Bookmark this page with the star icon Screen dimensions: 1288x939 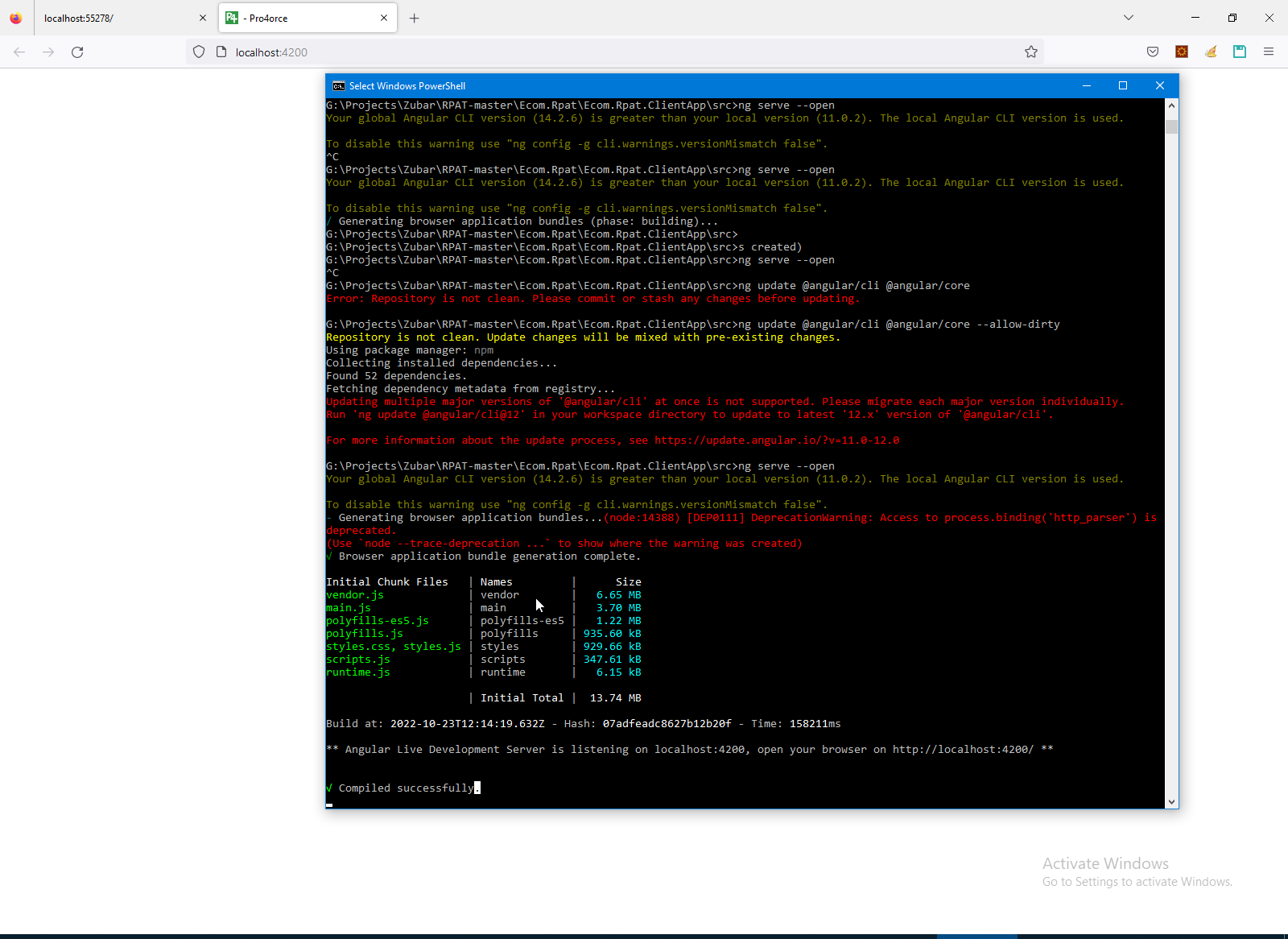pos(1031,52)
